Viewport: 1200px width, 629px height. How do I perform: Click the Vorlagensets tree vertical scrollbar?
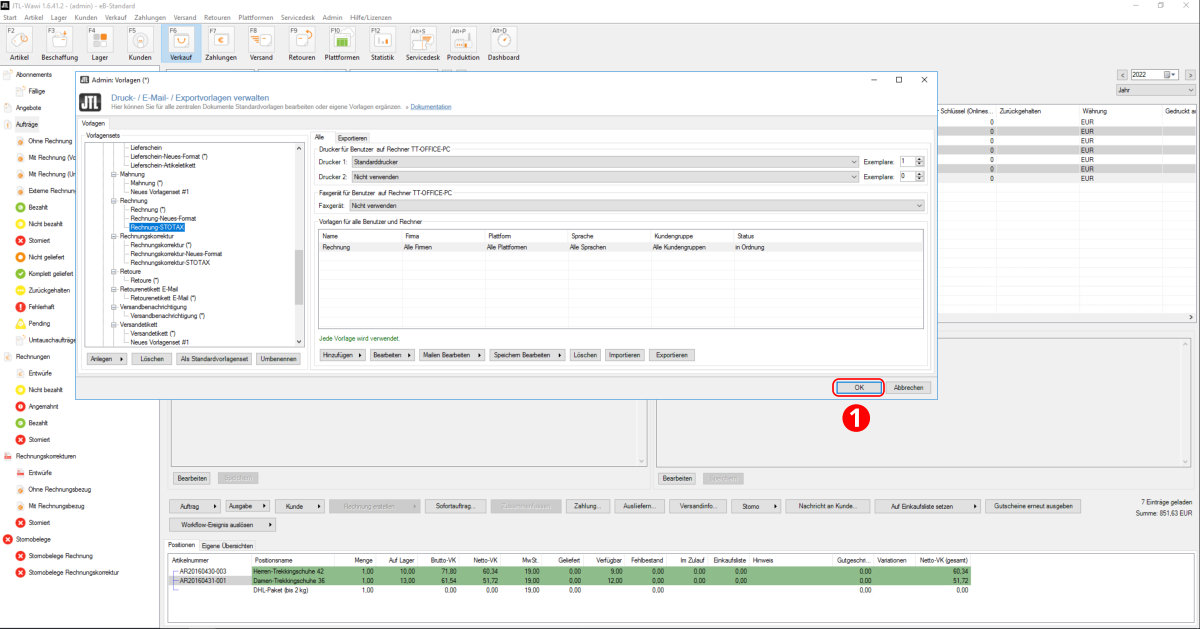coord(298,276)
